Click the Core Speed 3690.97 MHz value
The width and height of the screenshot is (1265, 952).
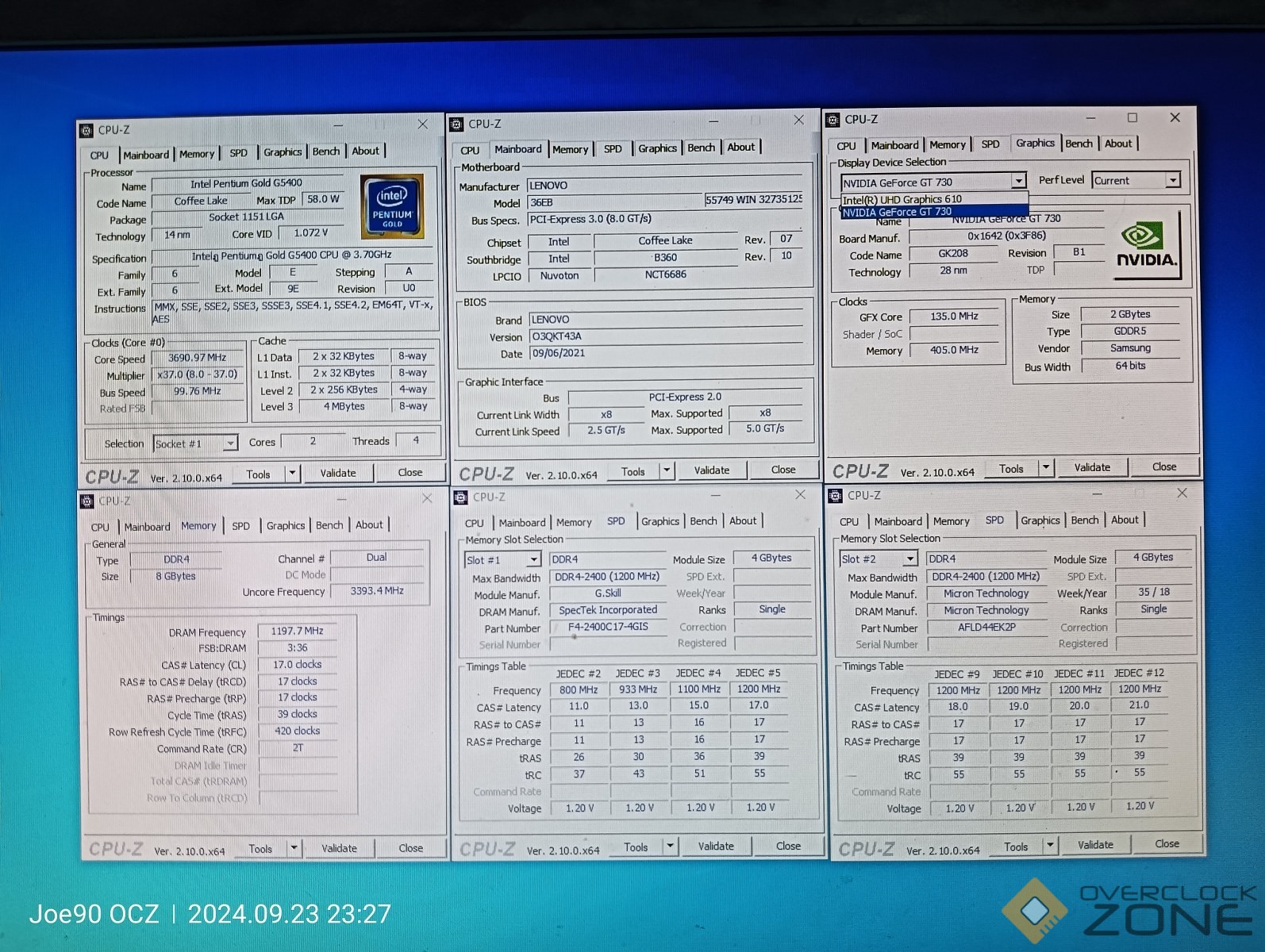coord(197,358)
